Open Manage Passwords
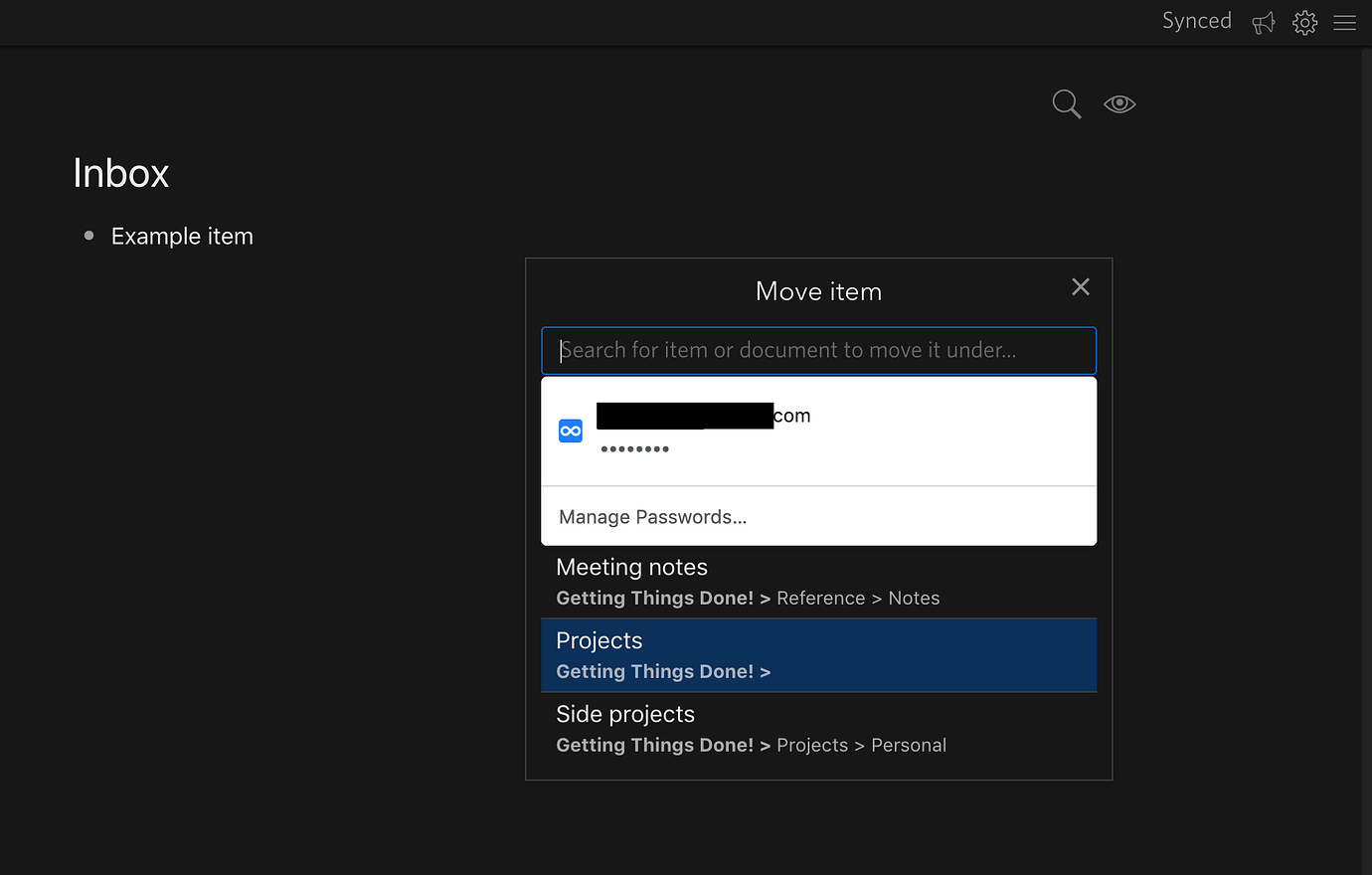Viewport: 1372px width, 875px height. [x=653, y=516]
